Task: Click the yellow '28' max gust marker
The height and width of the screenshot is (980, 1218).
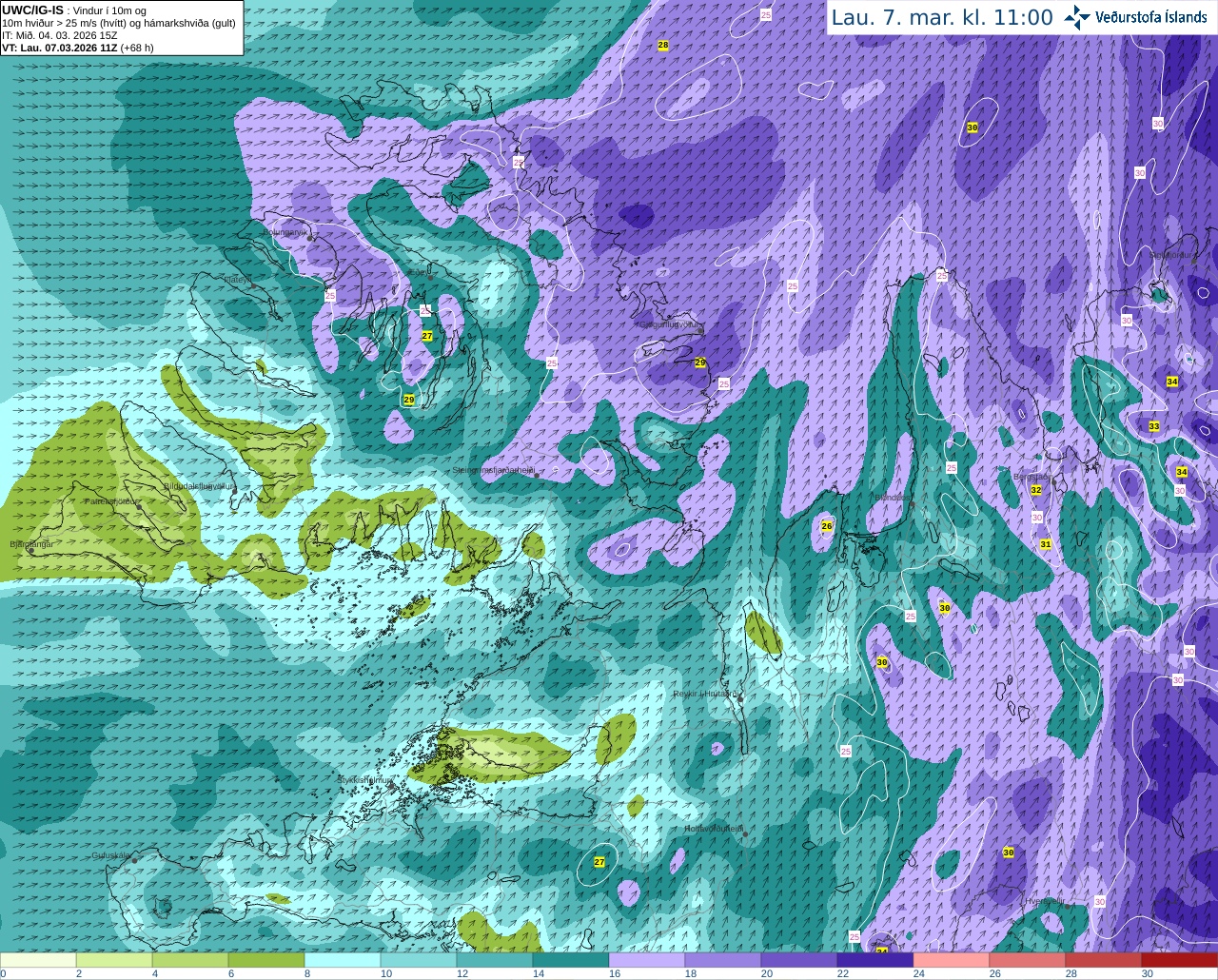Action: point(663,46)
